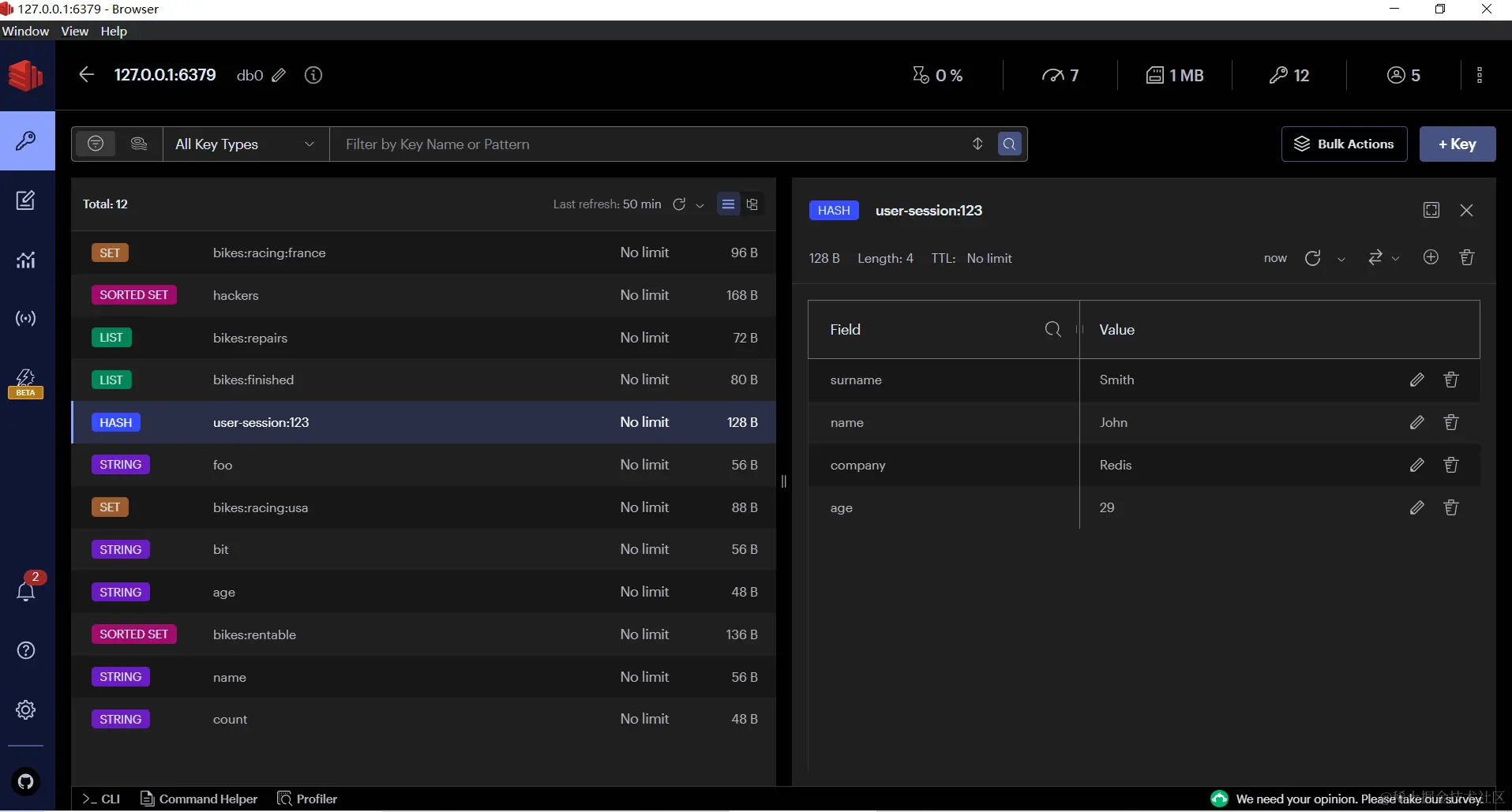This screenshot has height=812, width=1512.
Task: Switch to list view of keys
Action: 728,204
